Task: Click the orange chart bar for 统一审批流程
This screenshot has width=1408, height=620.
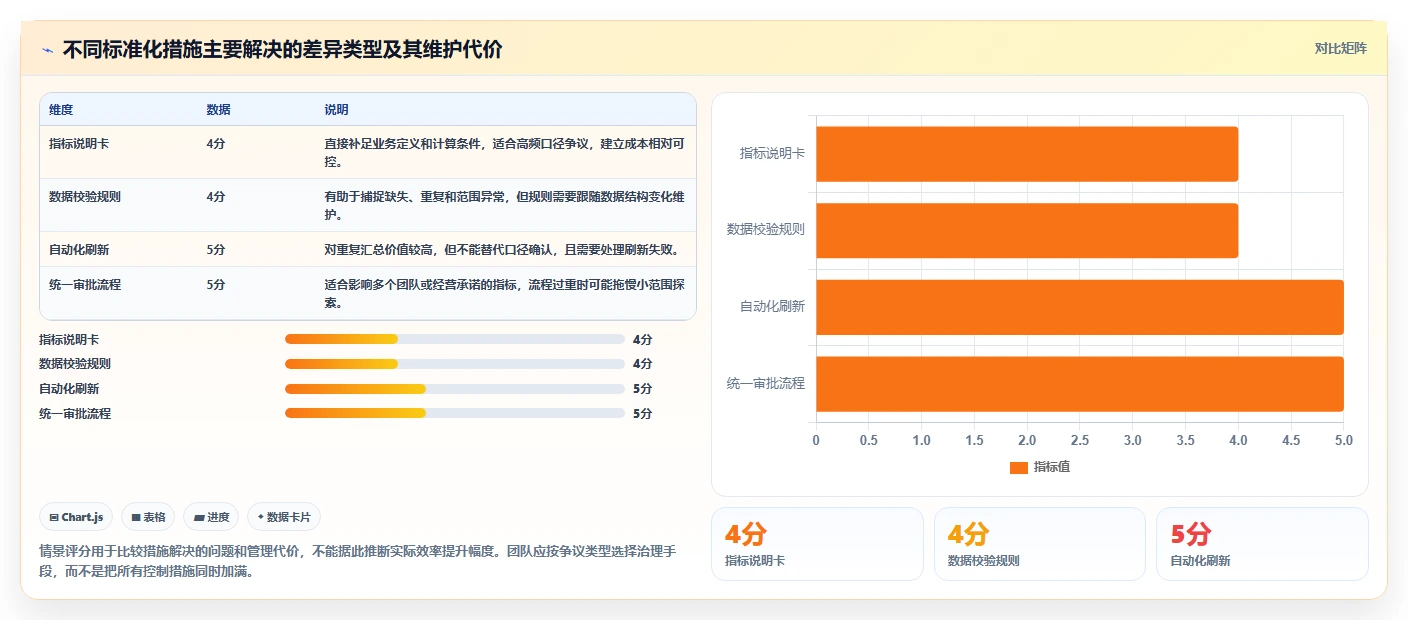Action: 1080,384
